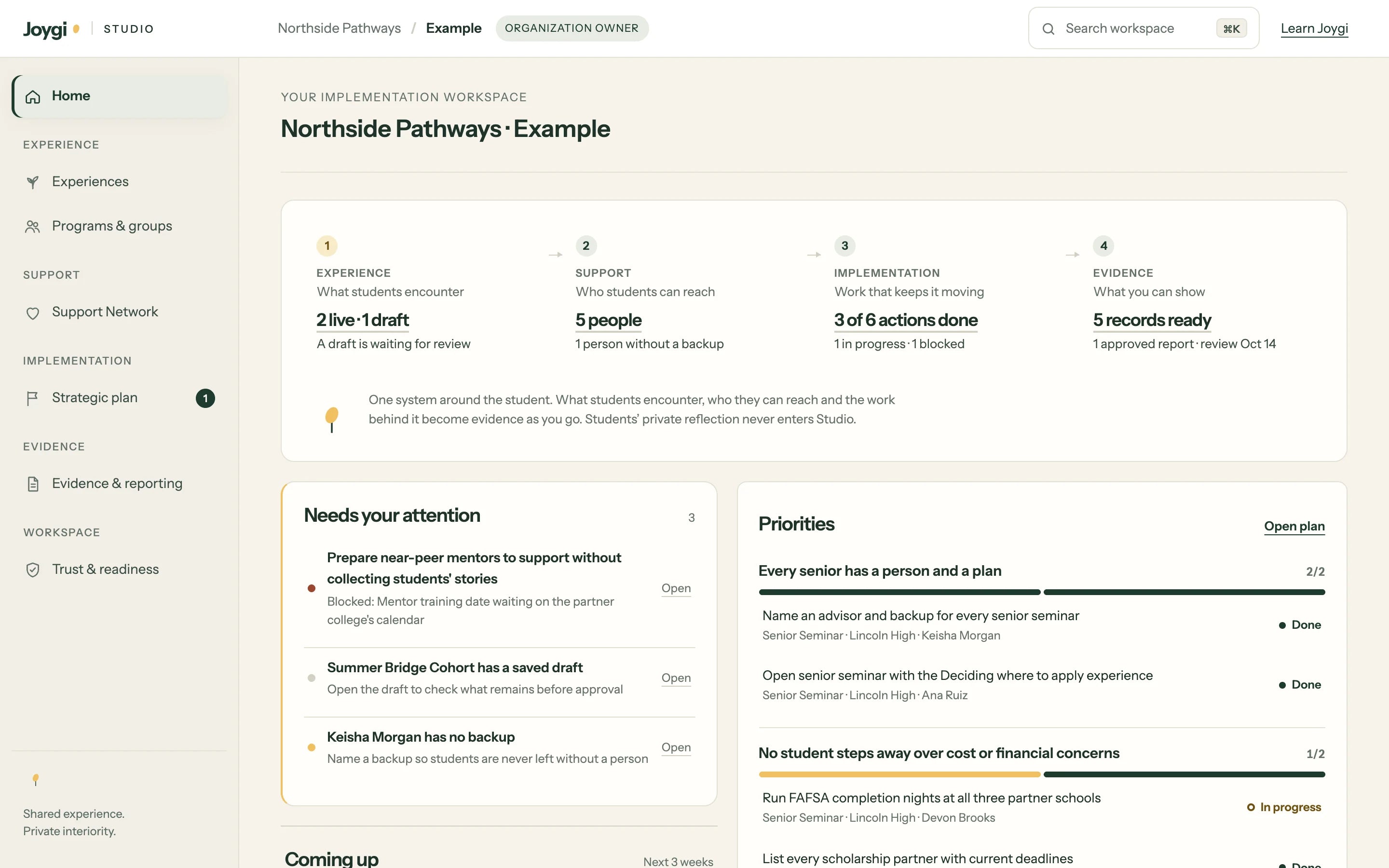Click Done status for Name an advisor
This screenshot has width=1389, height=868.
pos(1299,624)
